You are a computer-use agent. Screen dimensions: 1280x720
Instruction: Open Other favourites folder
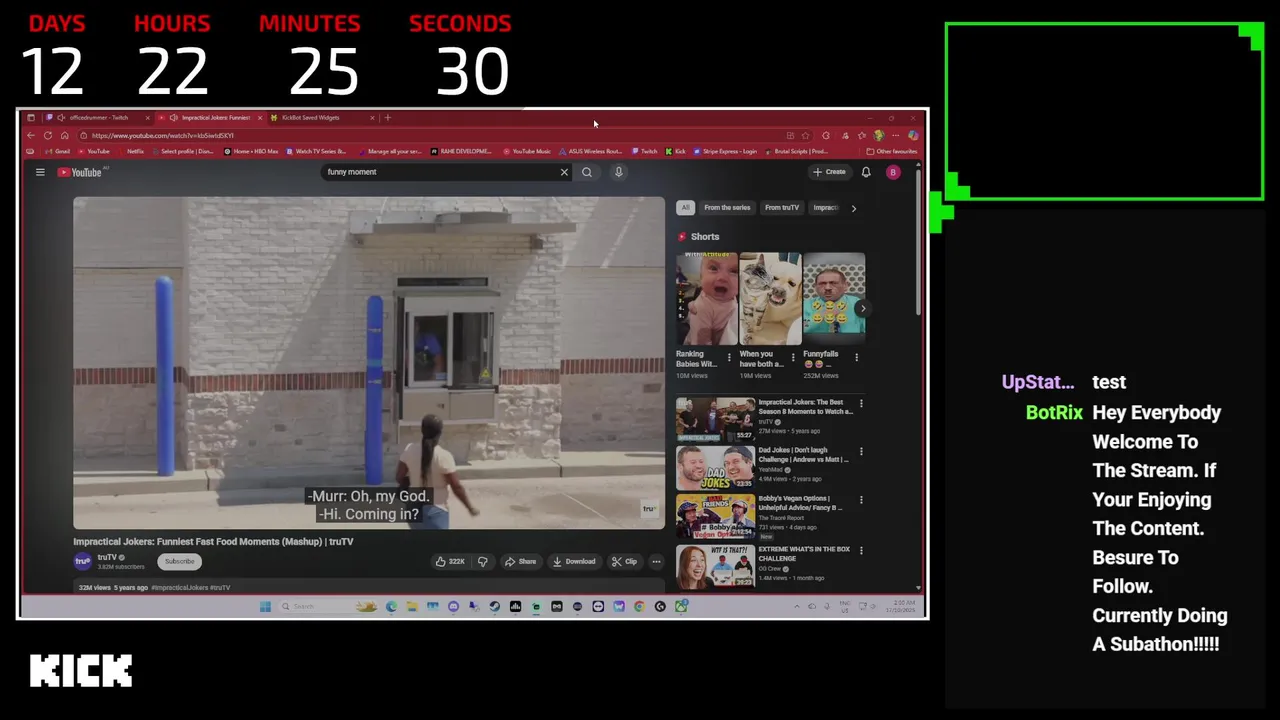click(x=892, y=151)
